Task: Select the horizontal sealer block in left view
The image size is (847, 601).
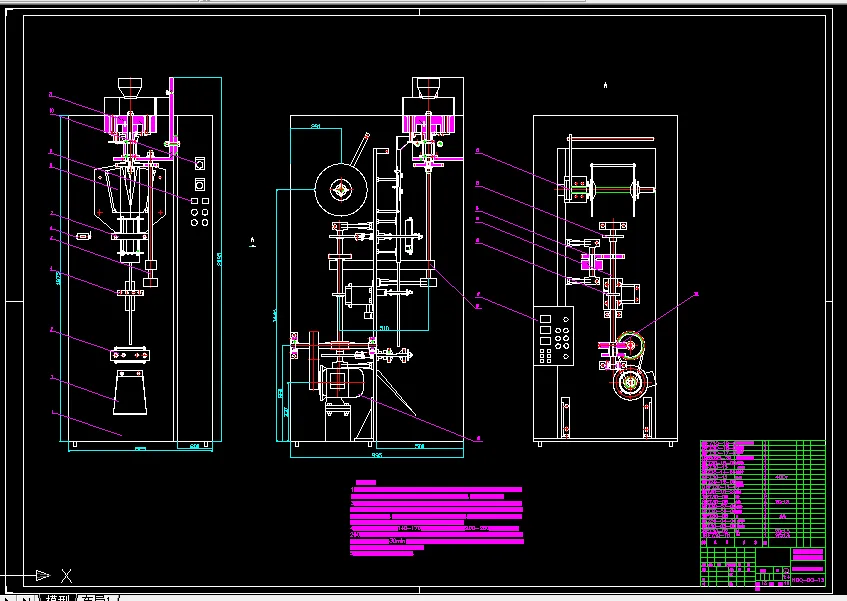Action: [x=130, y=355]
